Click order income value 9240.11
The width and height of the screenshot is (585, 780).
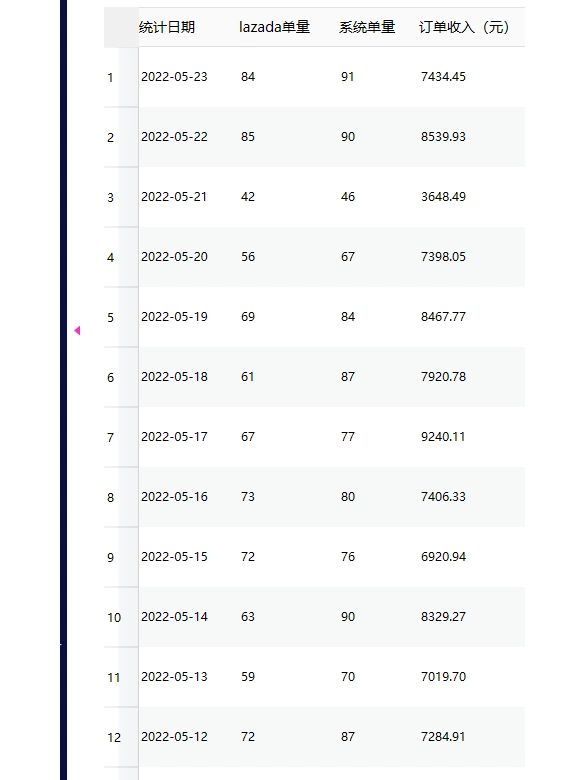(443, 437)
